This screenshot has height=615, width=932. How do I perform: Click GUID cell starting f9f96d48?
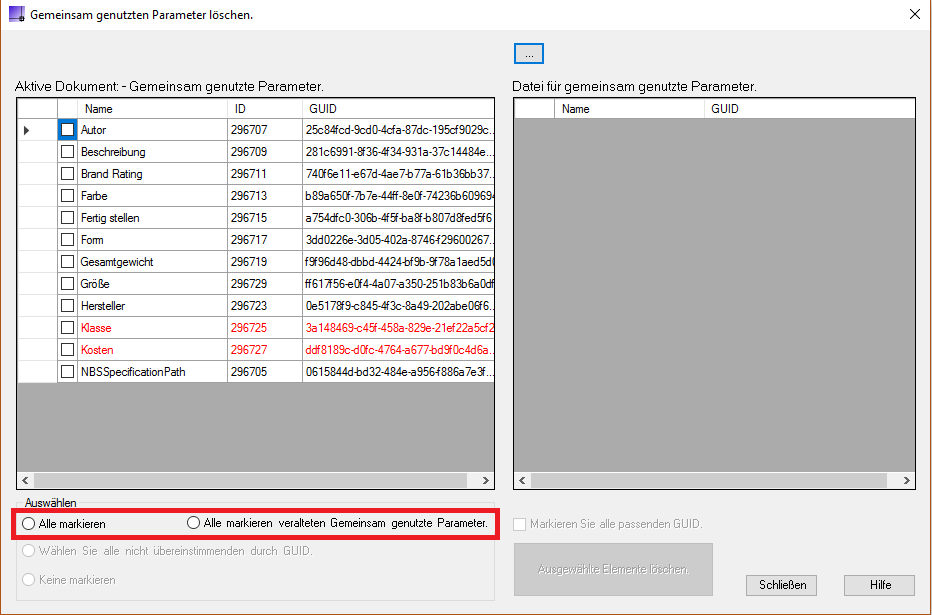point(398,261)
